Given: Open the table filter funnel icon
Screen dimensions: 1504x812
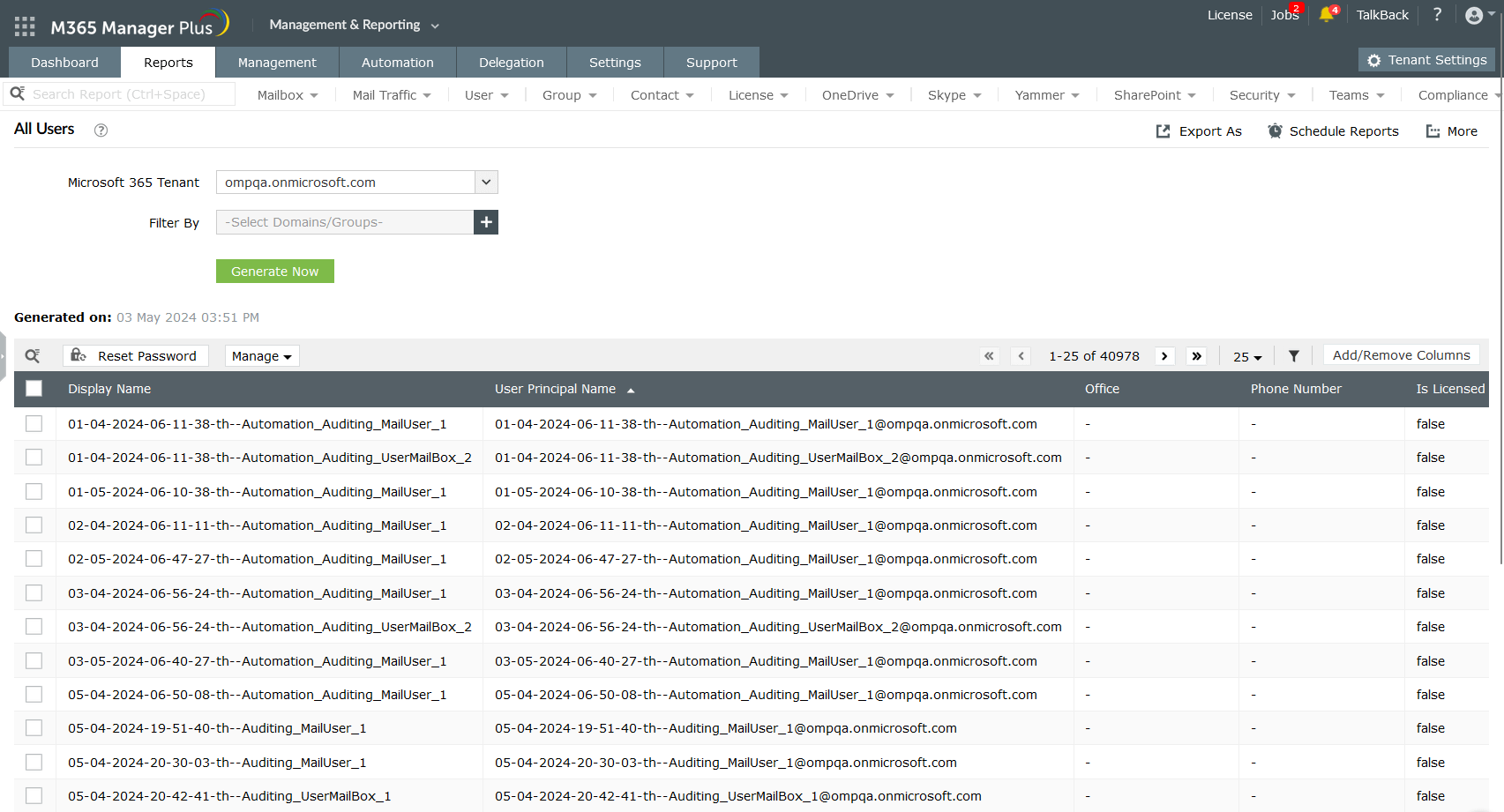Looking at the screenshot, I should pyautogui.click(x=1294, y=356).
